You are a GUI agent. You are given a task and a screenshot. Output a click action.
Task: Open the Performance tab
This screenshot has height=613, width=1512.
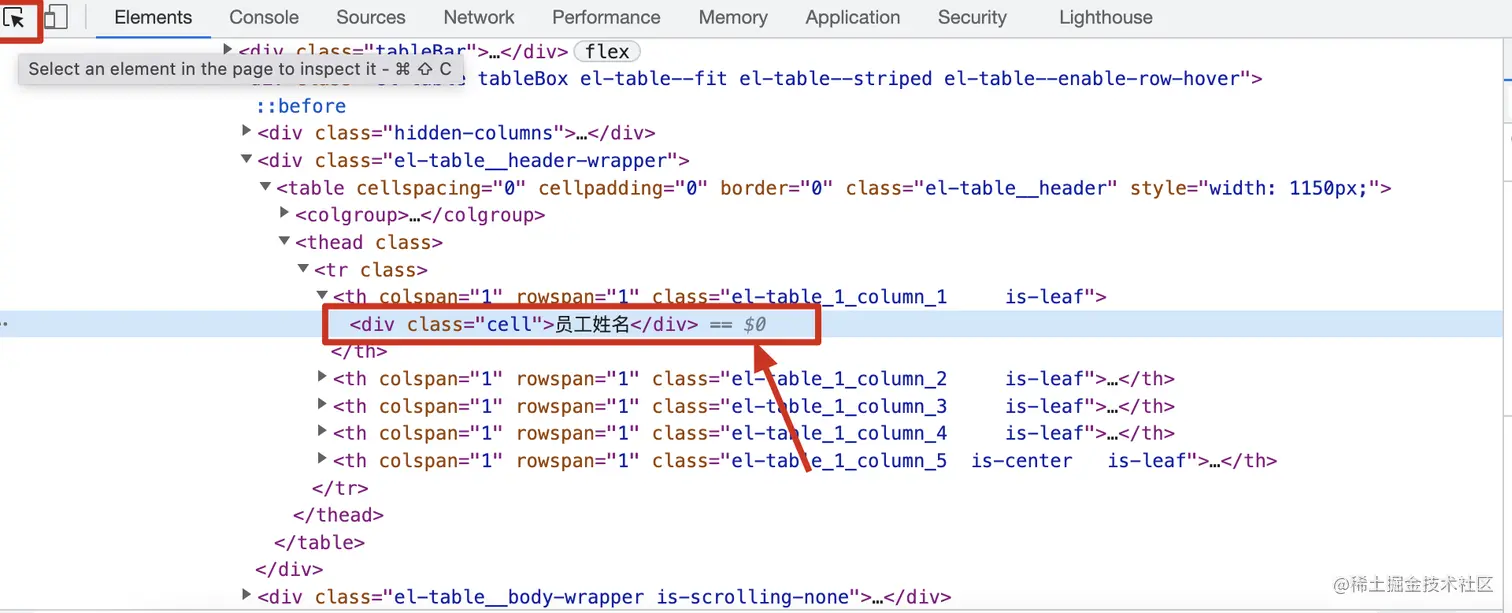click(606, 17)
